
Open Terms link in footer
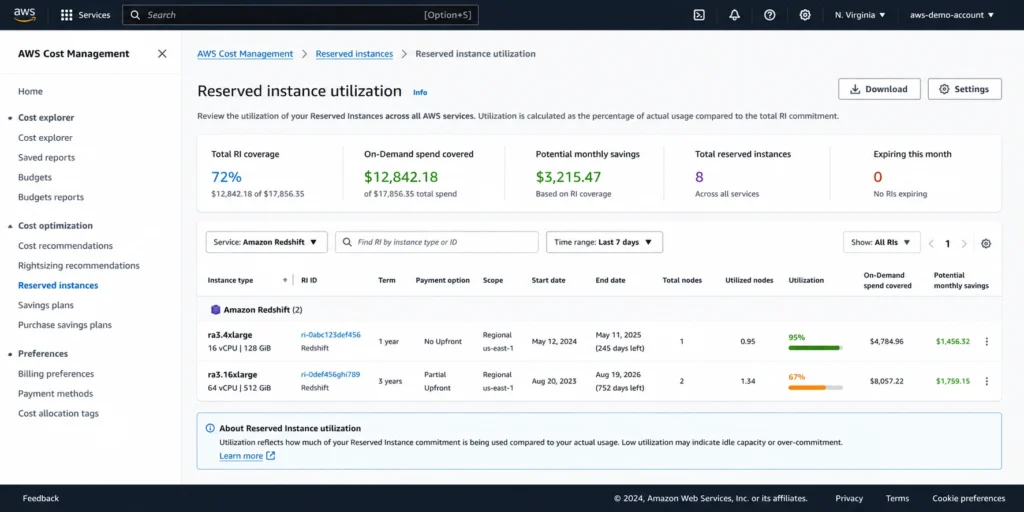click(x=897, y=498)
